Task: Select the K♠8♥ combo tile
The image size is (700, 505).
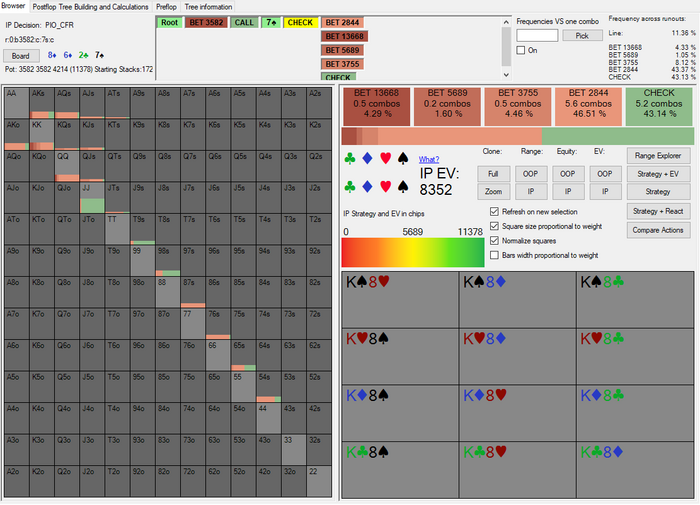Action: coord(400,300)
